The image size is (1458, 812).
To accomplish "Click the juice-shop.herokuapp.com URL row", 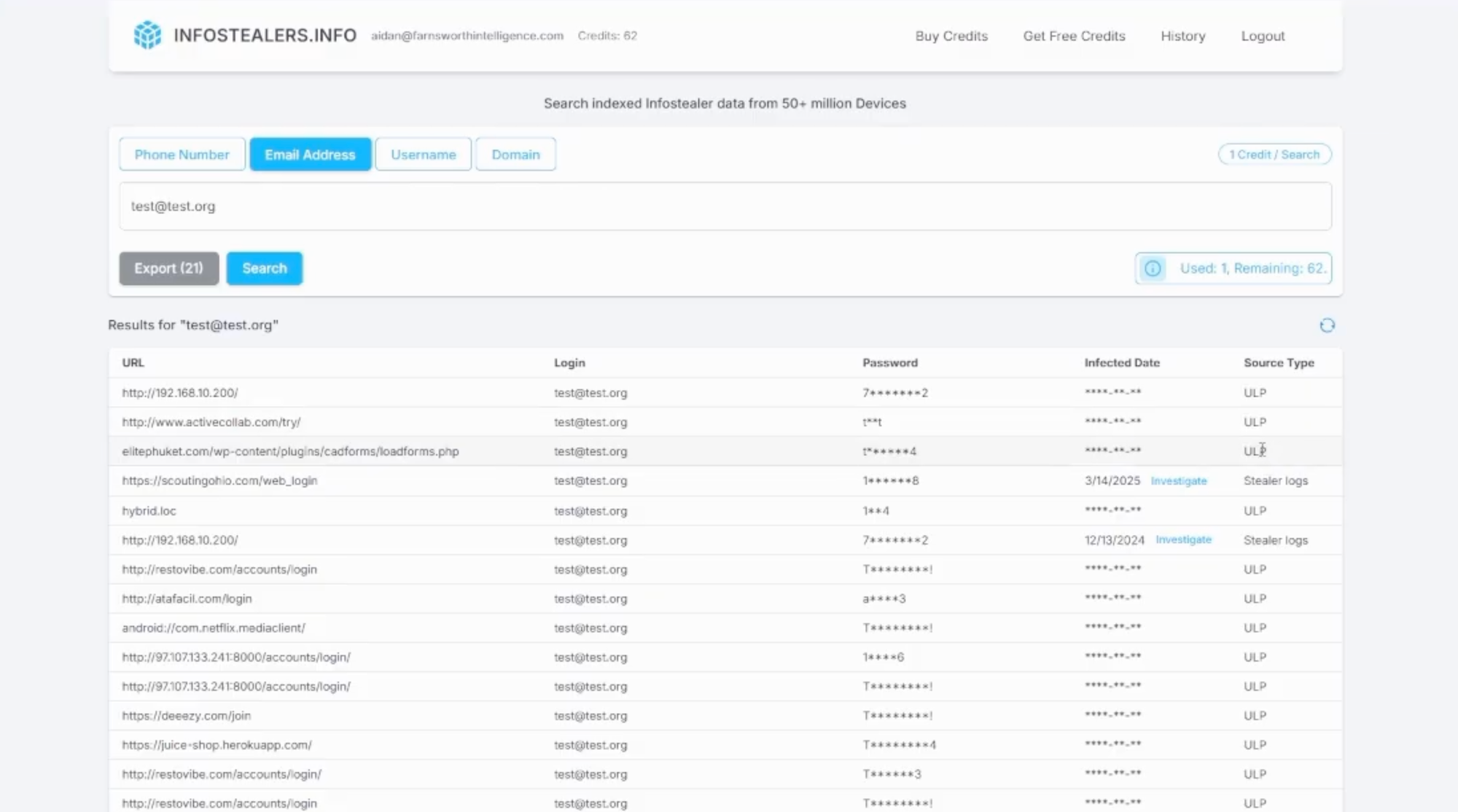I will 217,745.
